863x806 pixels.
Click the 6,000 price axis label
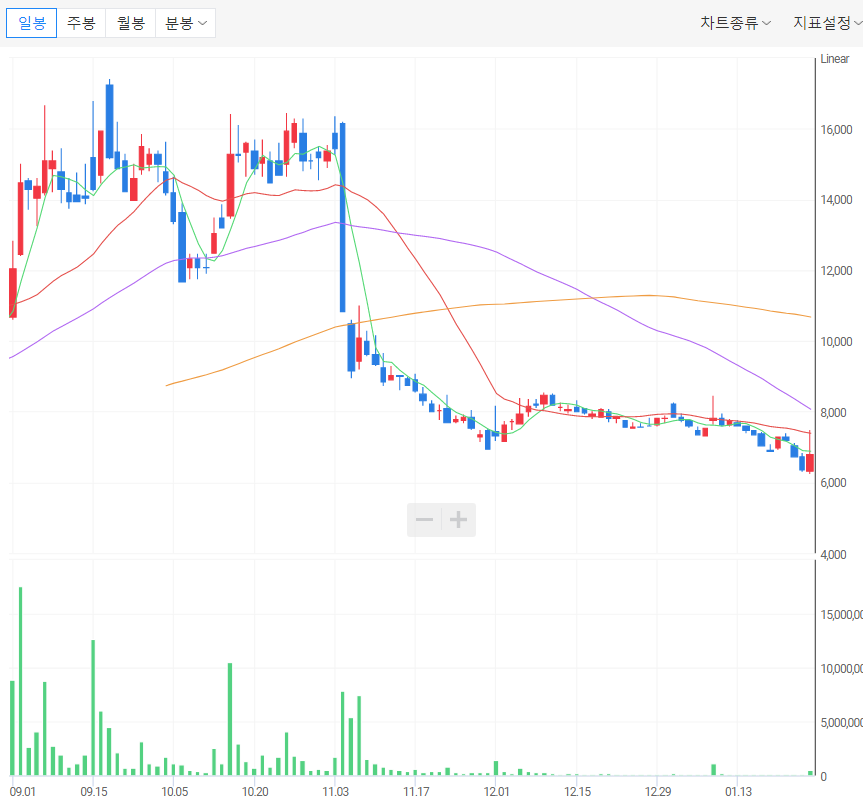[x=833, y=483]
